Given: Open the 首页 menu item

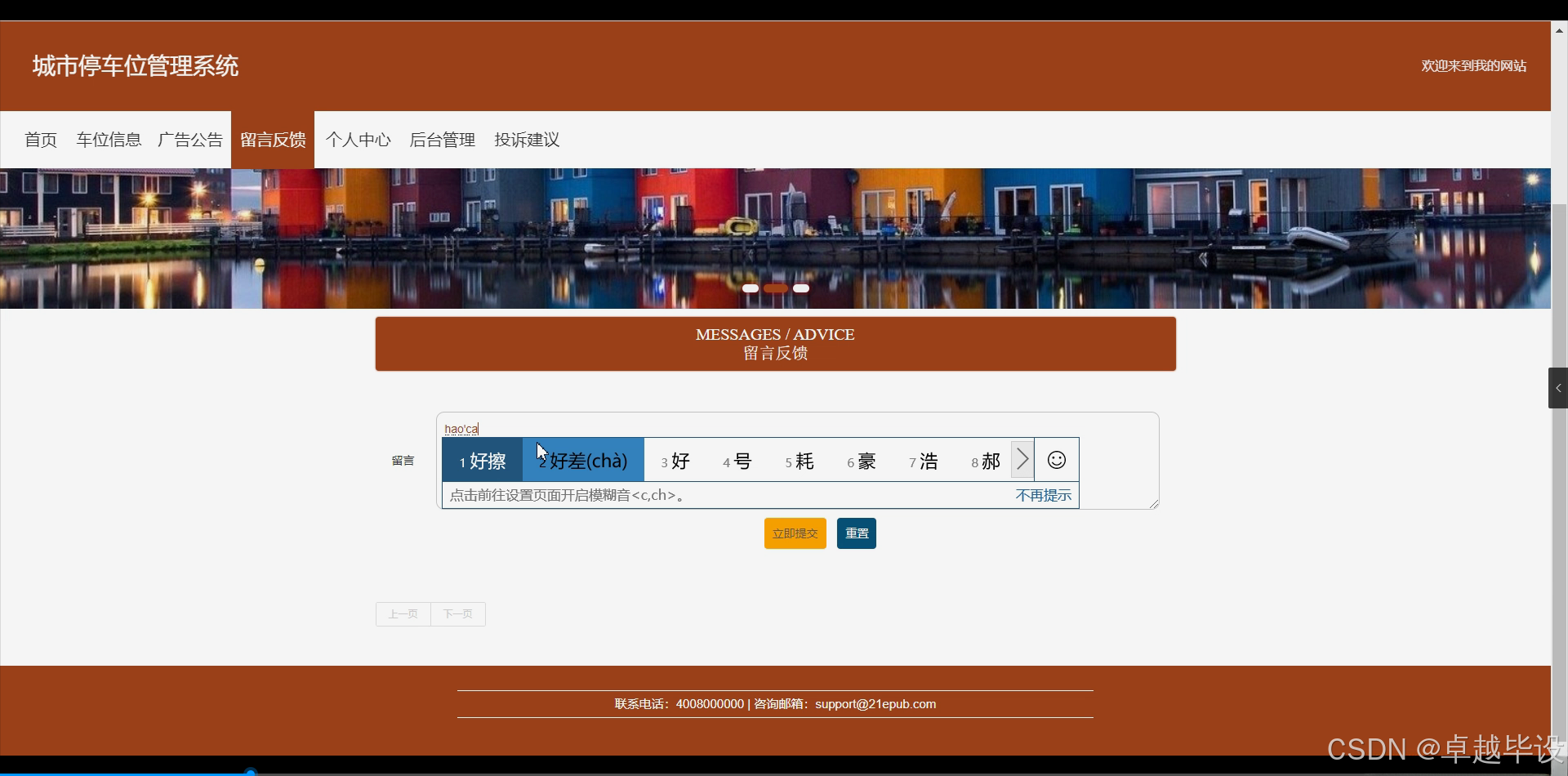Looking at the screenshot, I should [40, 139].
